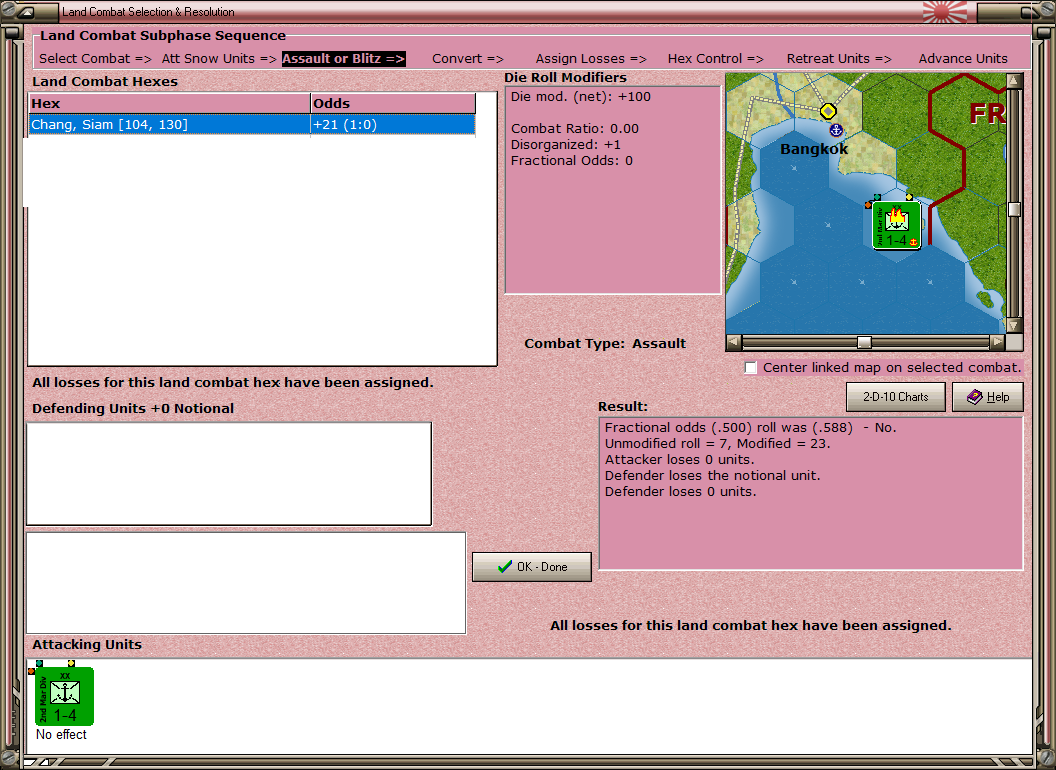
Task: Click the Odds column header
Action: (x=393, y=104)
